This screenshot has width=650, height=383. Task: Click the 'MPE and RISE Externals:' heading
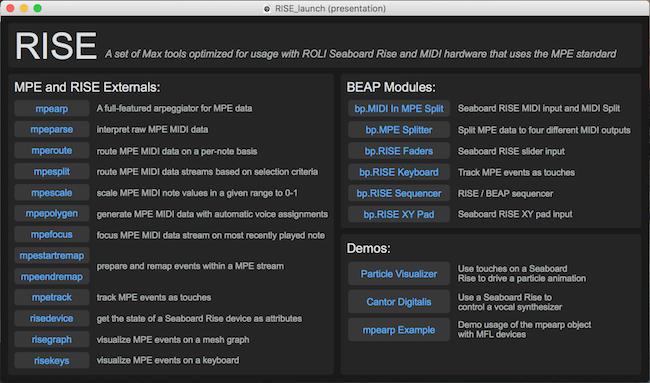[87, 87]
